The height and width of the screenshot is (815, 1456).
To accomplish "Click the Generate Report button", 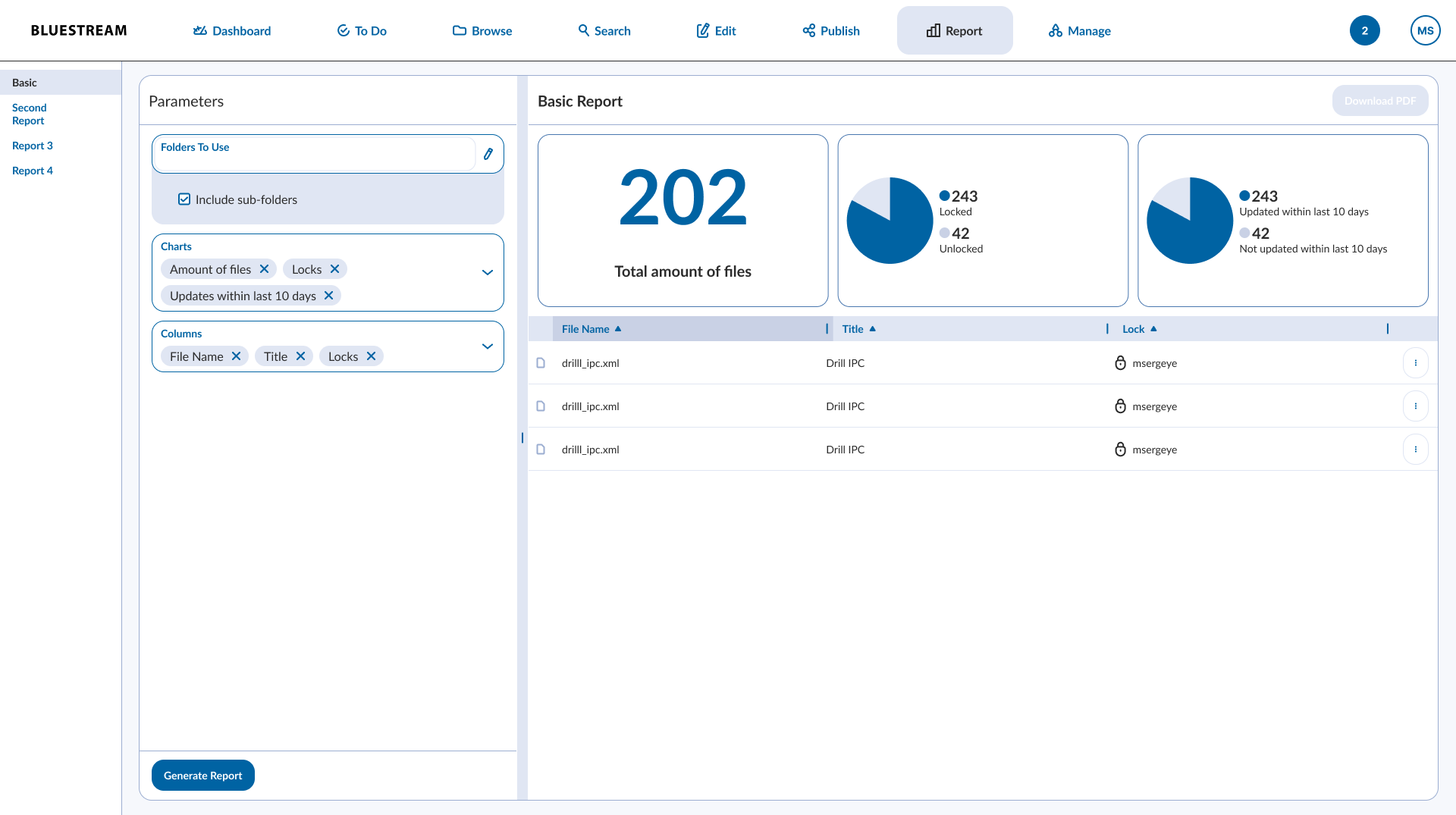I will (x=203, y=775).
